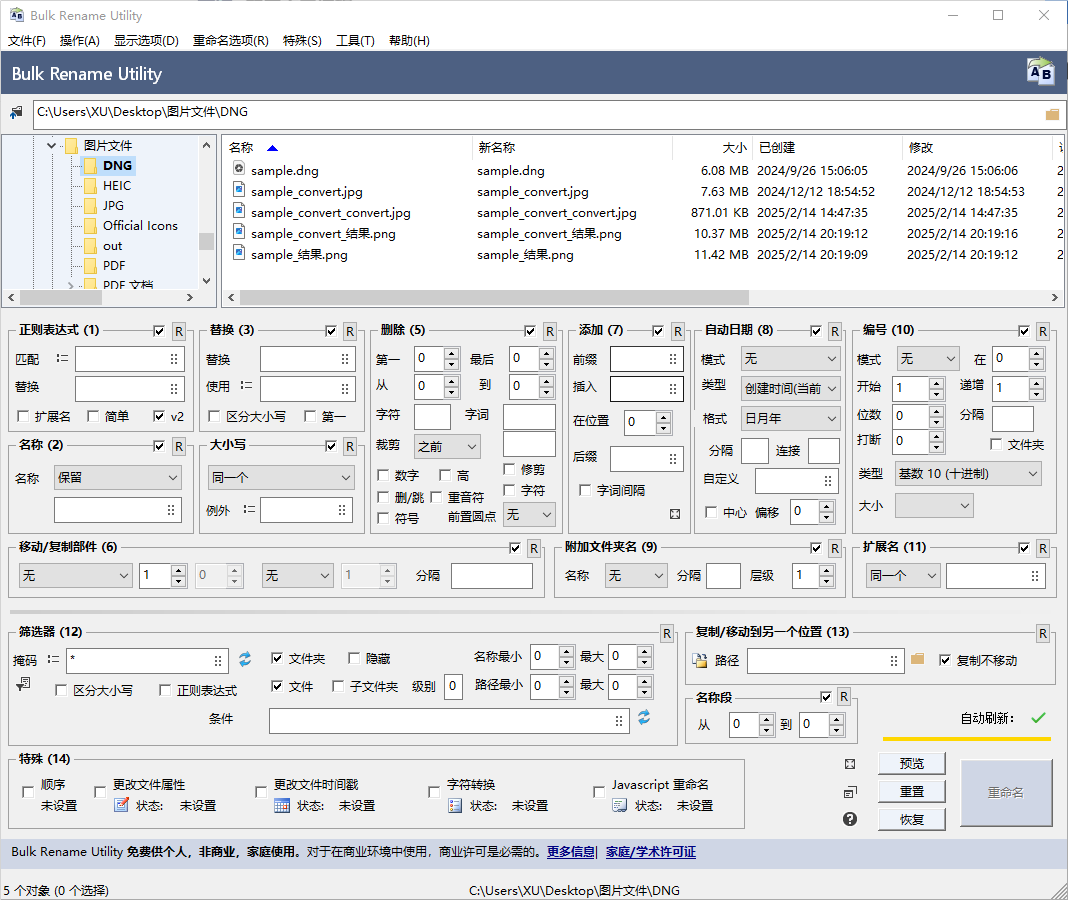The height and width of the screenshot is (900, 1068).
Task: Uncheck the 复制不移动 checkbox
Action: (945, 660)
